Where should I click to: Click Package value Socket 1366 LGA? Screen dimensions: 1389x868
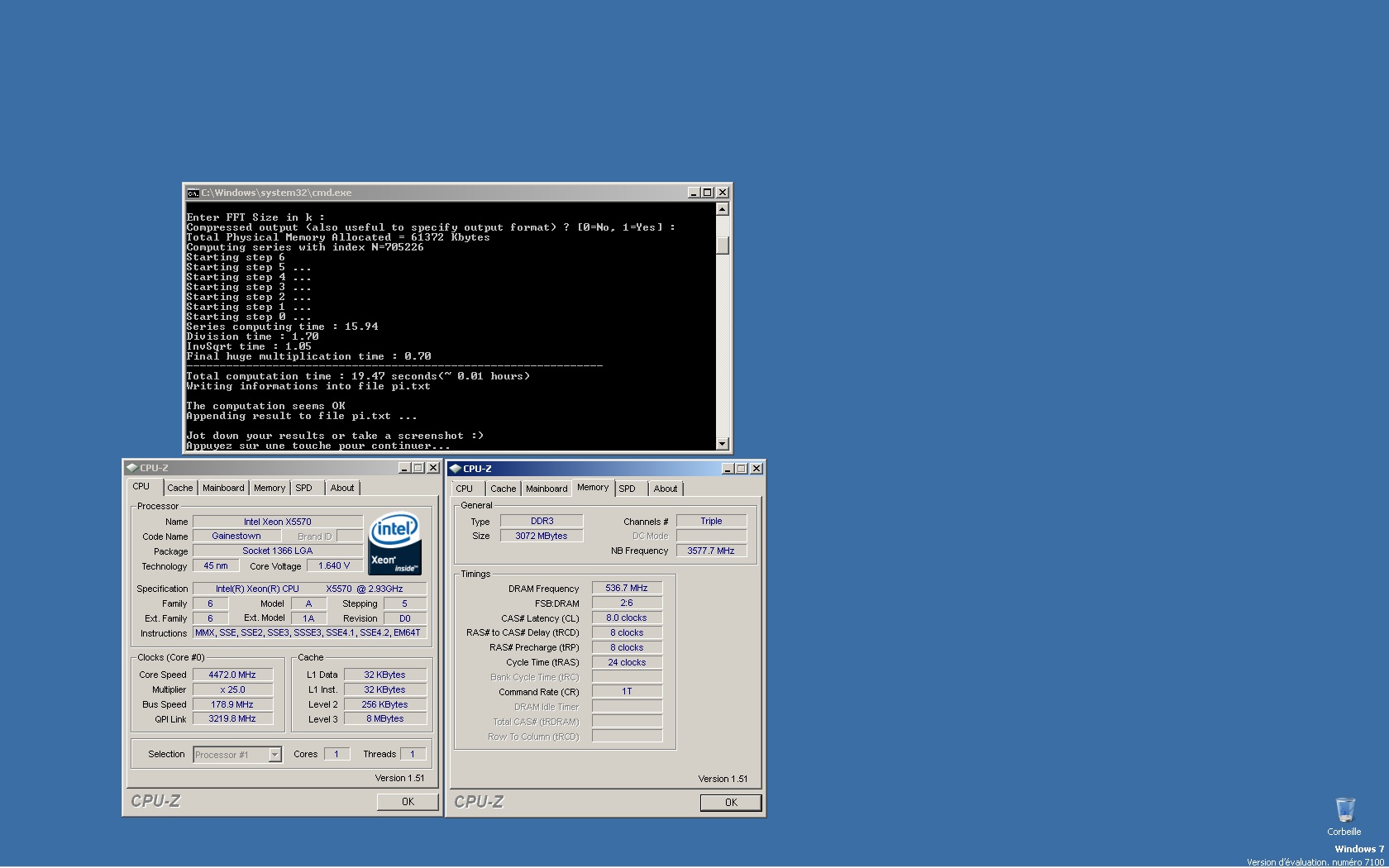278,551
